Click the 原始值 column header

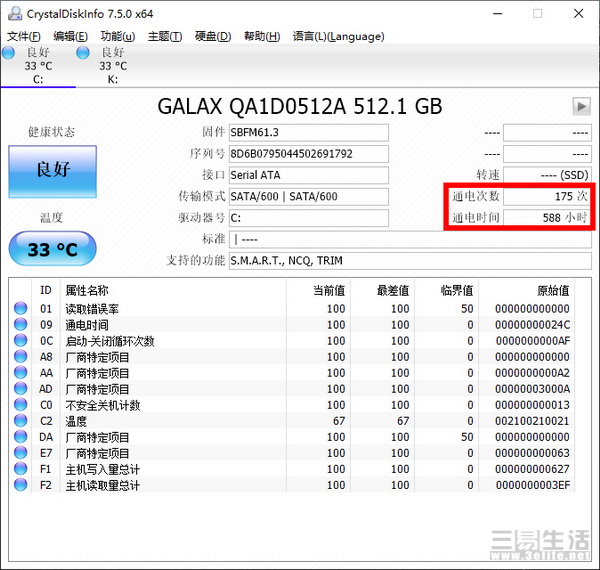pyautogui.click(x=527, y=290)
